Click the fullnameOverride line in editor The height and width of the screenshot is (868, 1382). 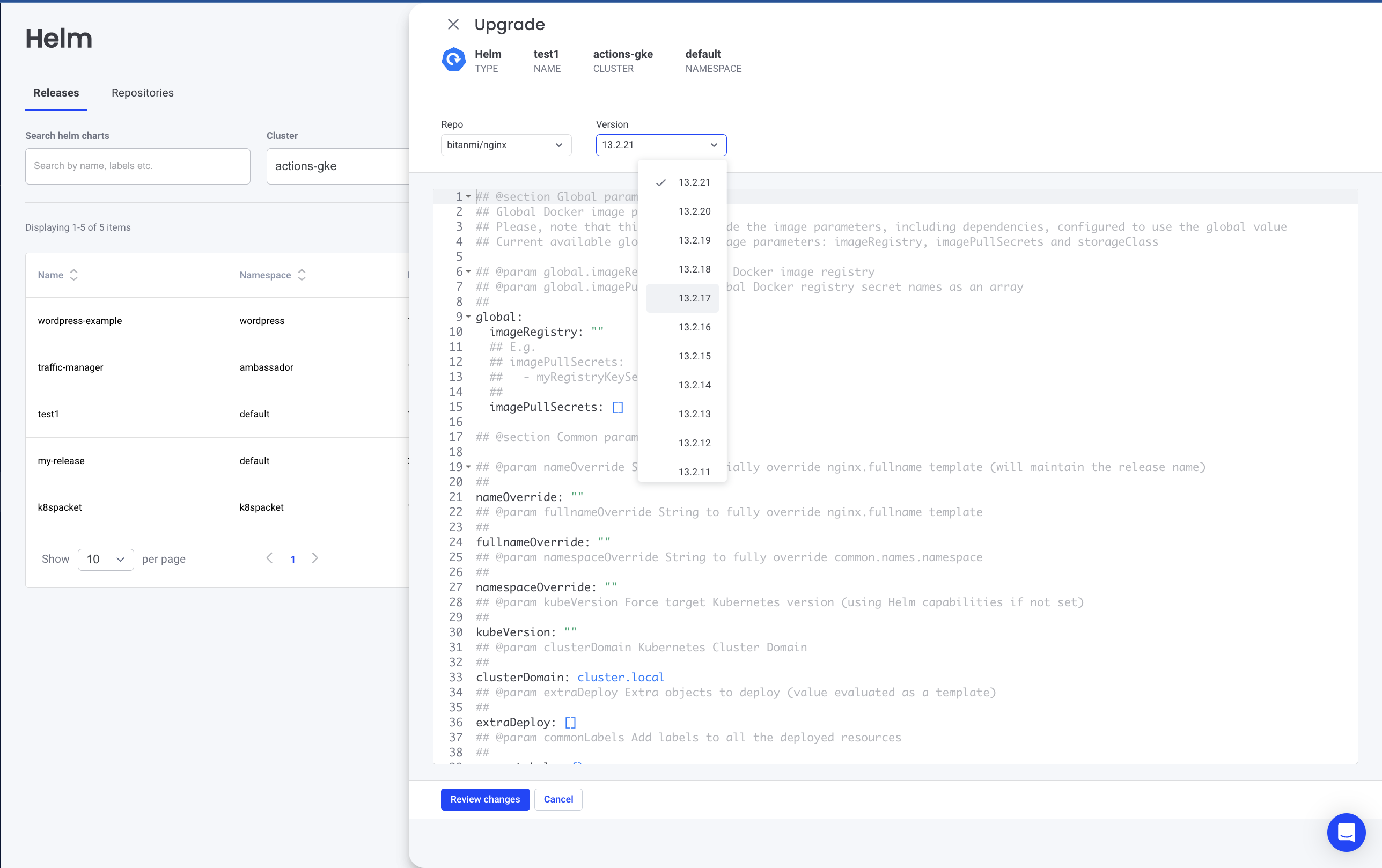point(543,542)
